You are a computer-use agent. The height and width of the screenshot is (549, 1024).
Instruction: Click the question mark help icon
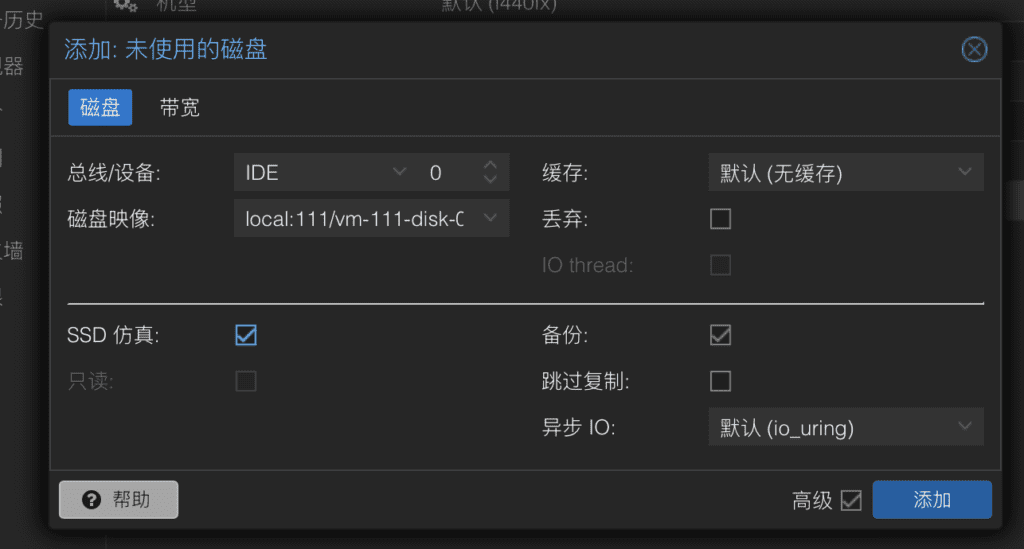[91, 500]
